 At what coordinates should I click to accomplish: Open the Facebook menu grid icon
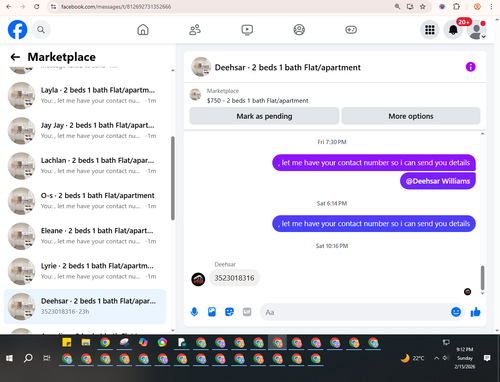(x=430, y=30)
